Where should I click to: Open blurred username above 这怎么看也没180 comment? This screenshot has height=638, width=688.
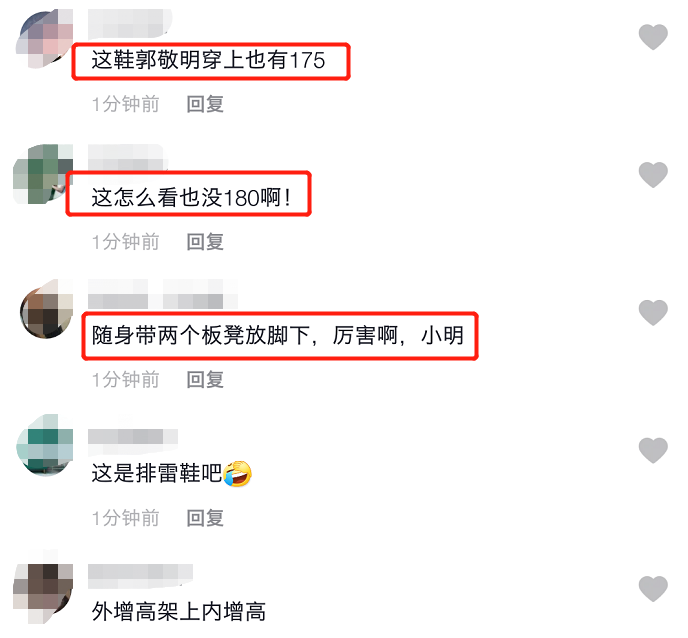[x=128, y=157]
